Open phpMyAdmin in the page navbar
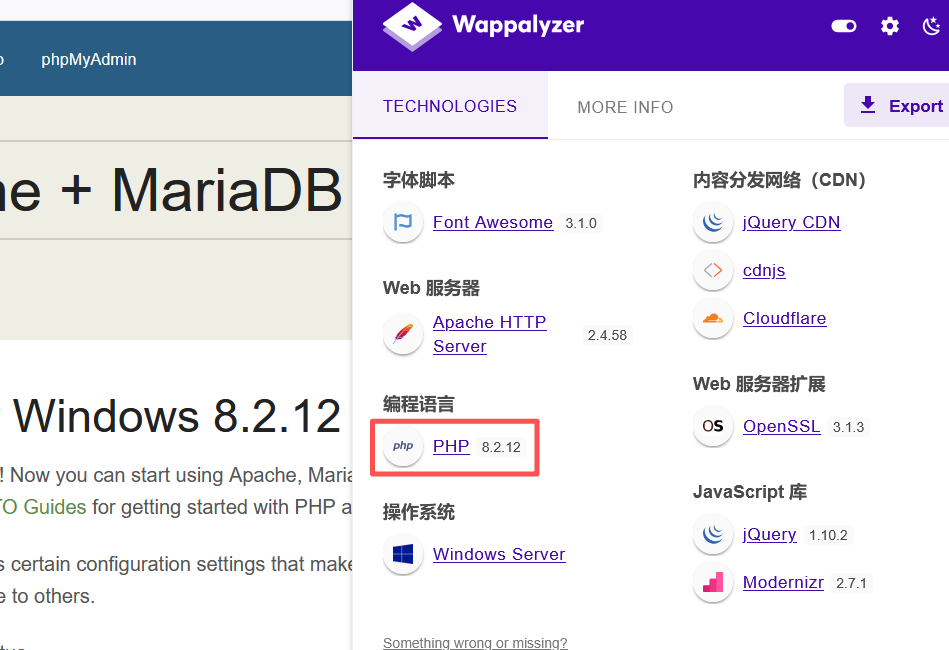This screenshot has height=650, width=949. (x=89, y=59)
